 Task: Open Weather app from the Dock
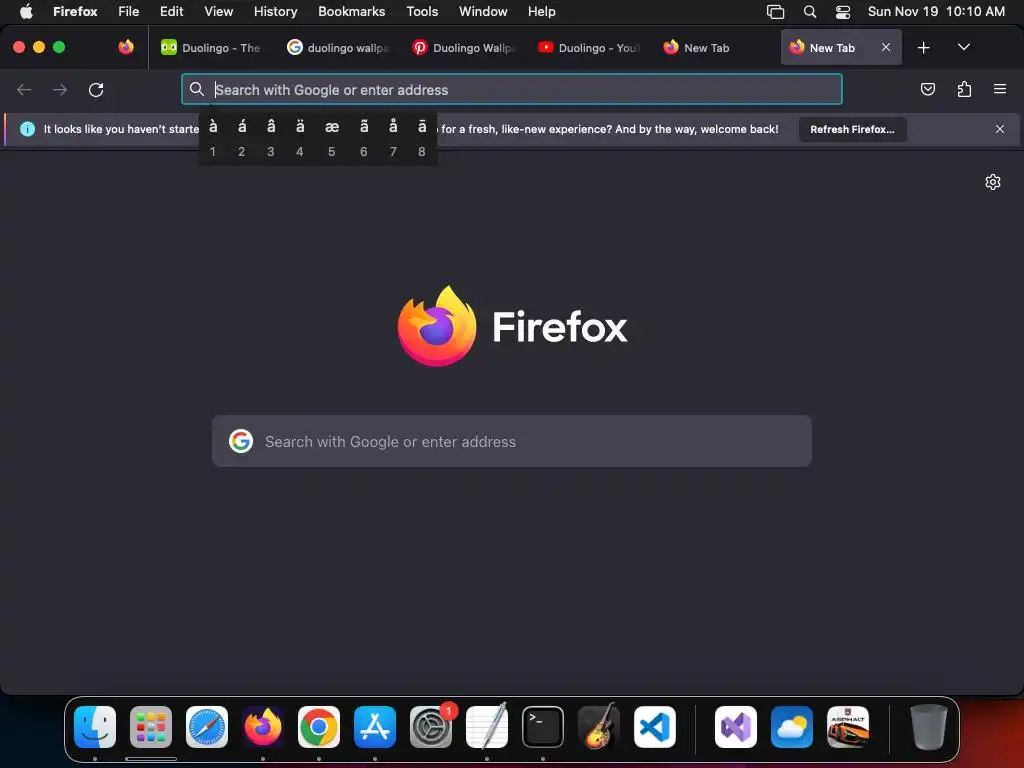(x=792, y=727)
